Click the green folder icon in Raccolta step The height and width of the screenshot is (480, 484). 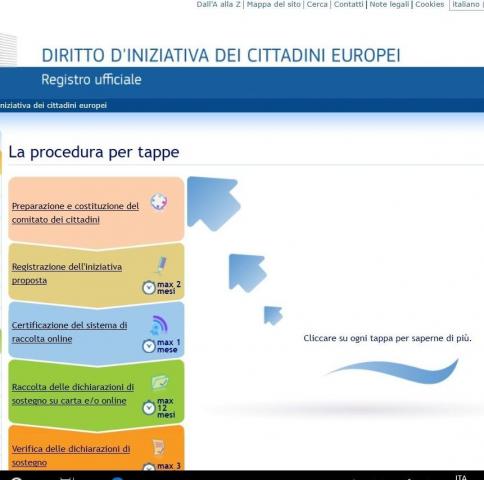[x=160, y=382]
